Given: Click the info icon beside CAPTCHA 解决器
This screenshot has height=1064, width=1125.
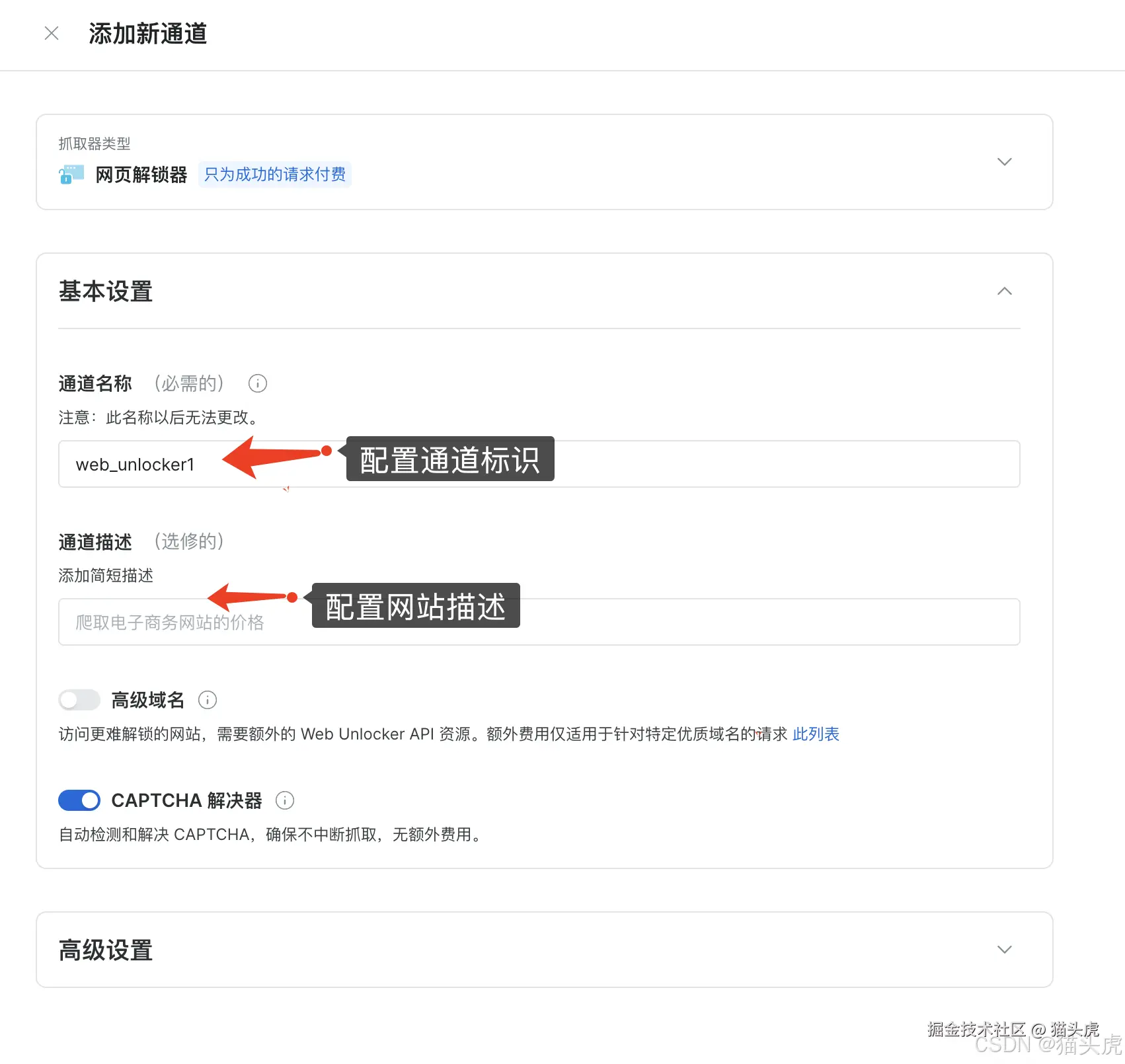Looking at the screenshot, I should pyautogui.click(x=284, y=800).
